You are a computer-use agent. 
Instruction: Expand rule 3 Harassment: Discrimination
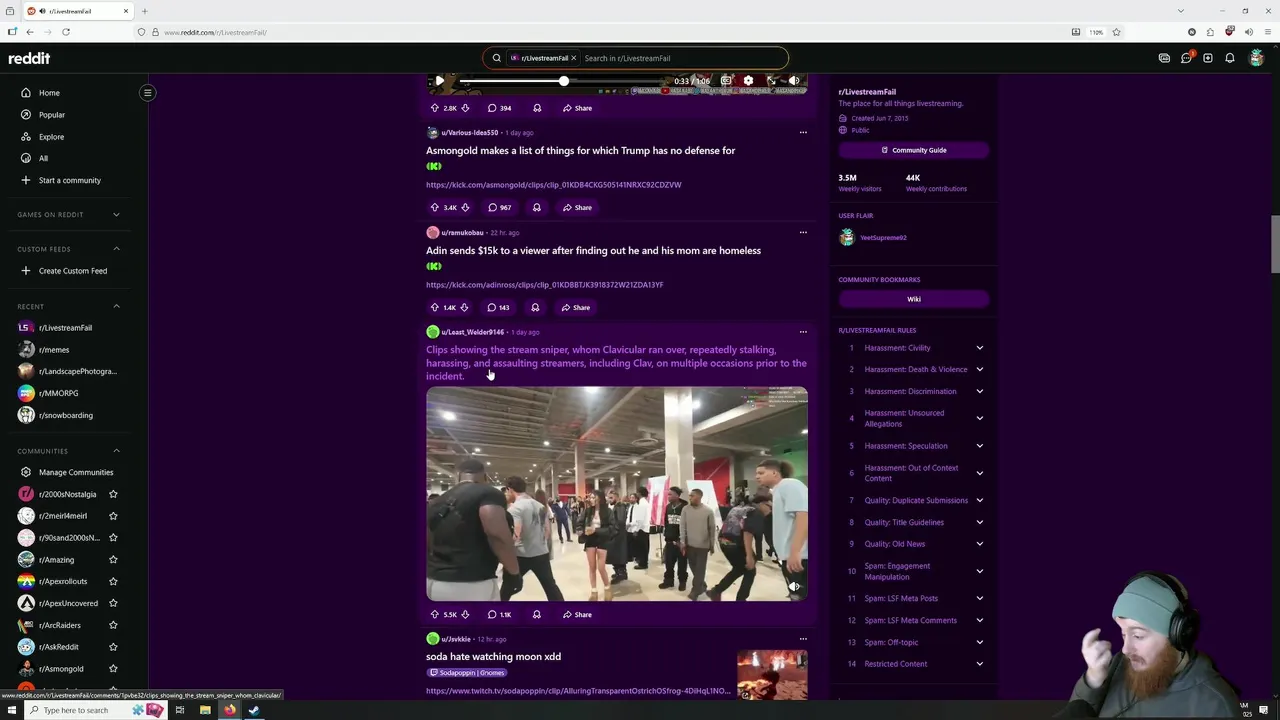tap(979, 392)
